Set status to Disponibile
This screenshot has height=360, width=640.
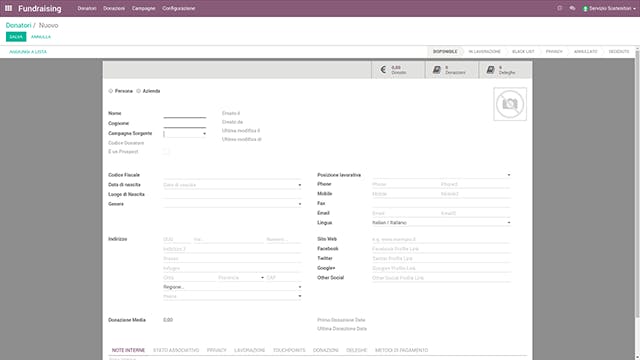[x=445, y=51]
